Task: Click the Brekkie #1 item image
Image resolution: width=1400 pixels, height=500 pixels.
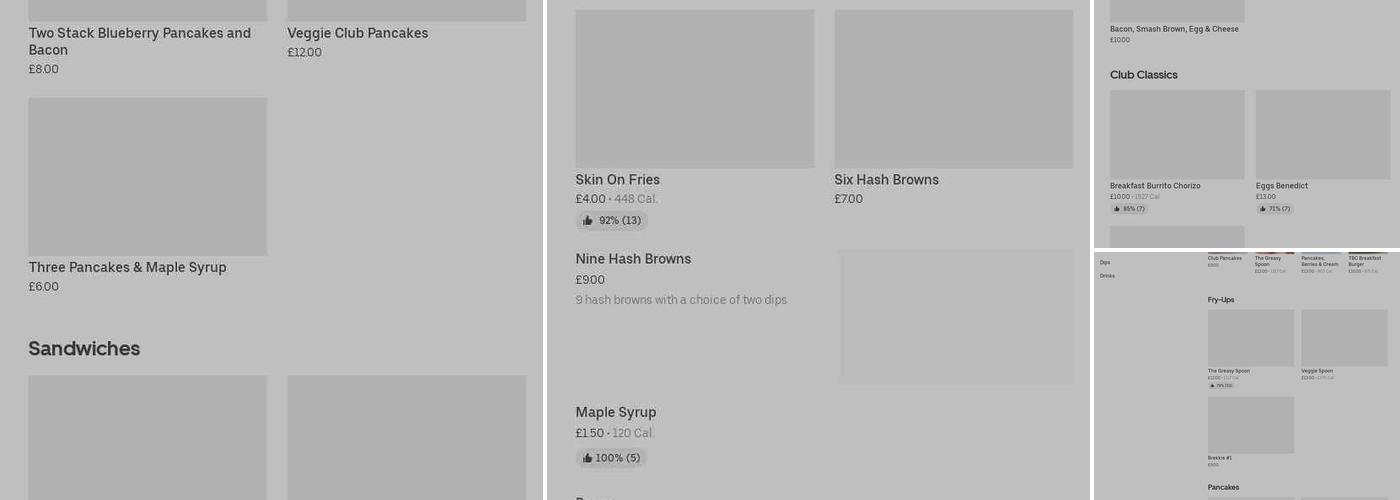Action: [x=1250, y=425]
